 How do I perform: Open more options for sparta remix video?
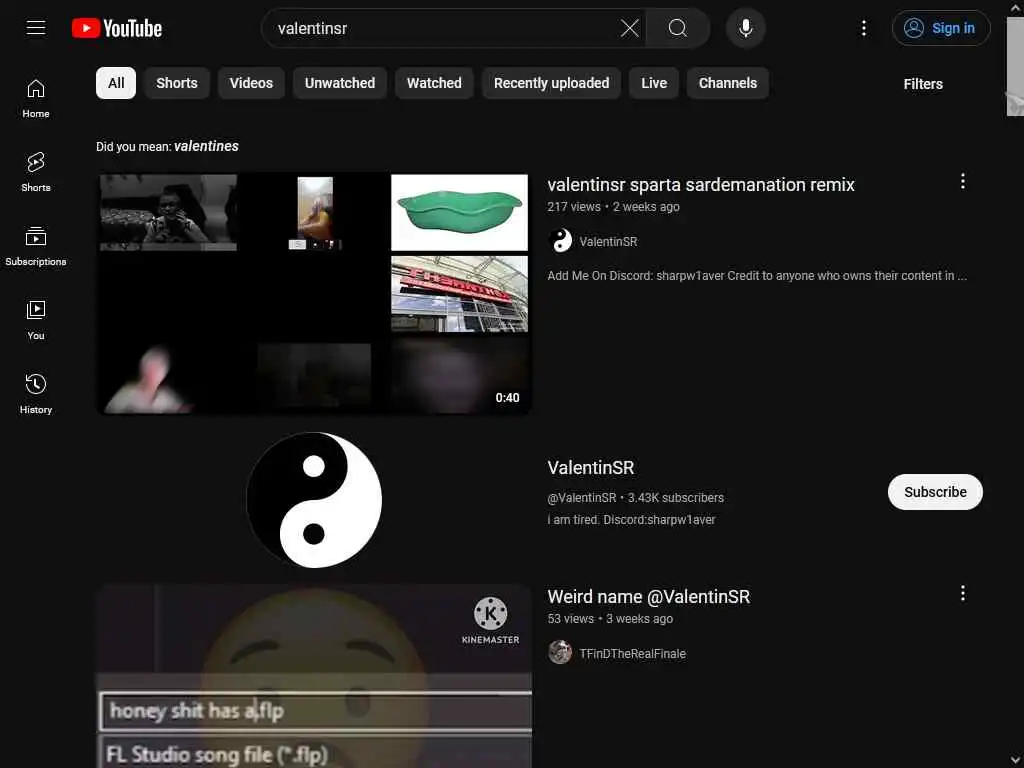tap(963, 182)
